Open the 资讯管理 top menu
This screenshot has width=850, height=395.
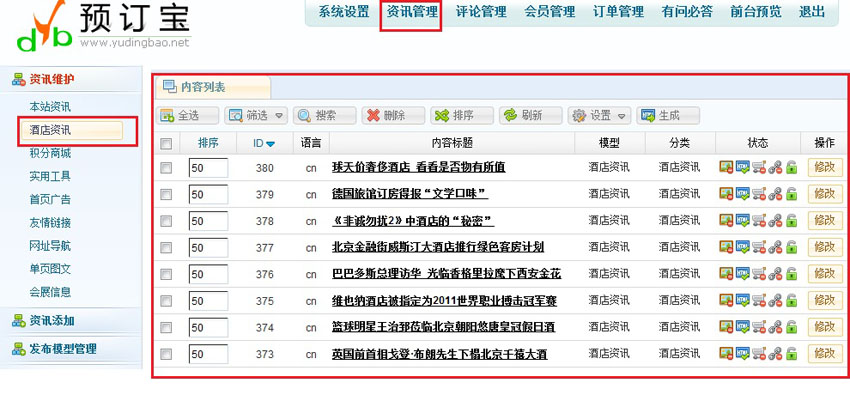(x=412, y=11)
